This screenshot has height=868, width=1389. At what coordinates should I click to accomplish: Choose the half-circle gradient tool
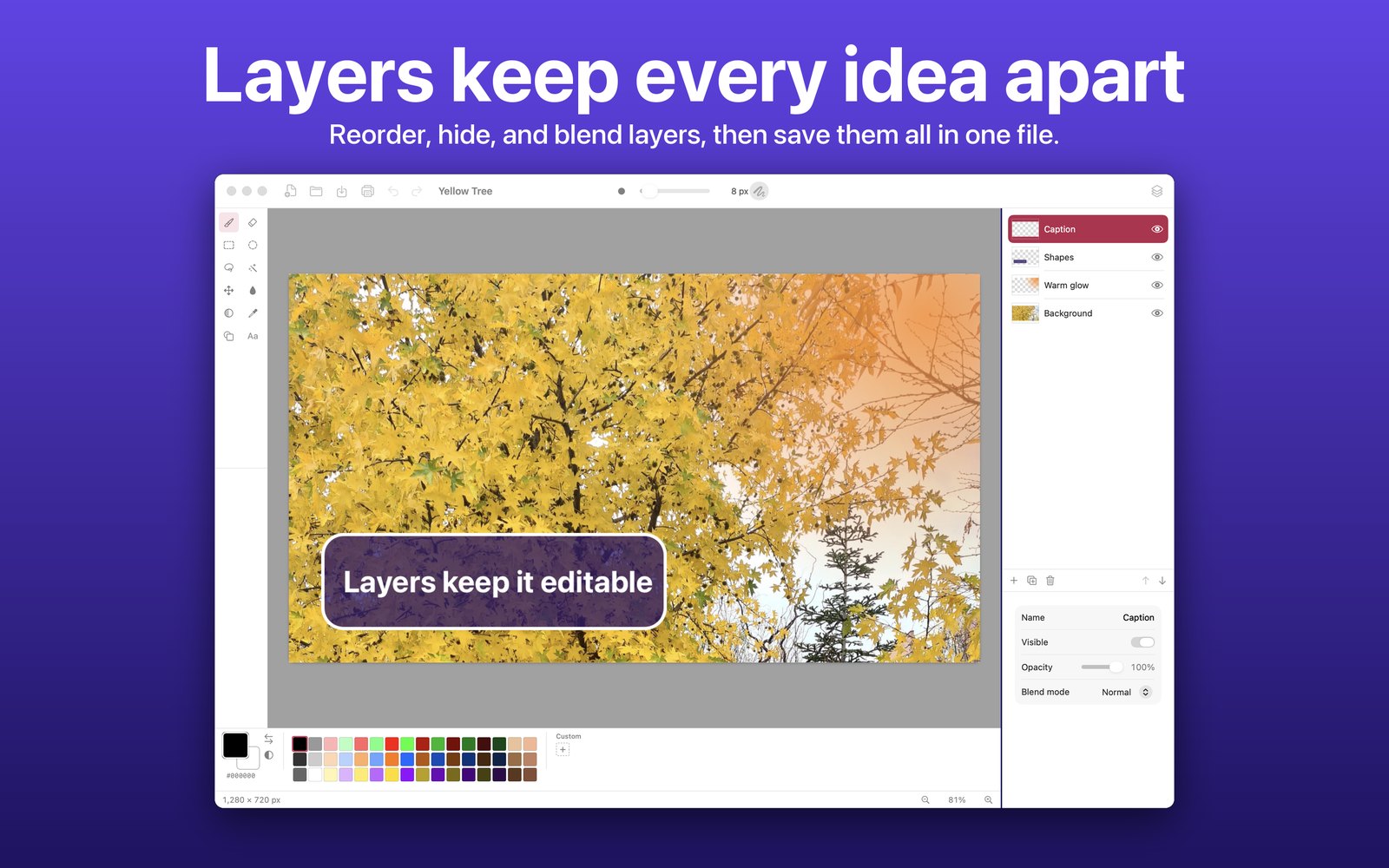point(229,313)
